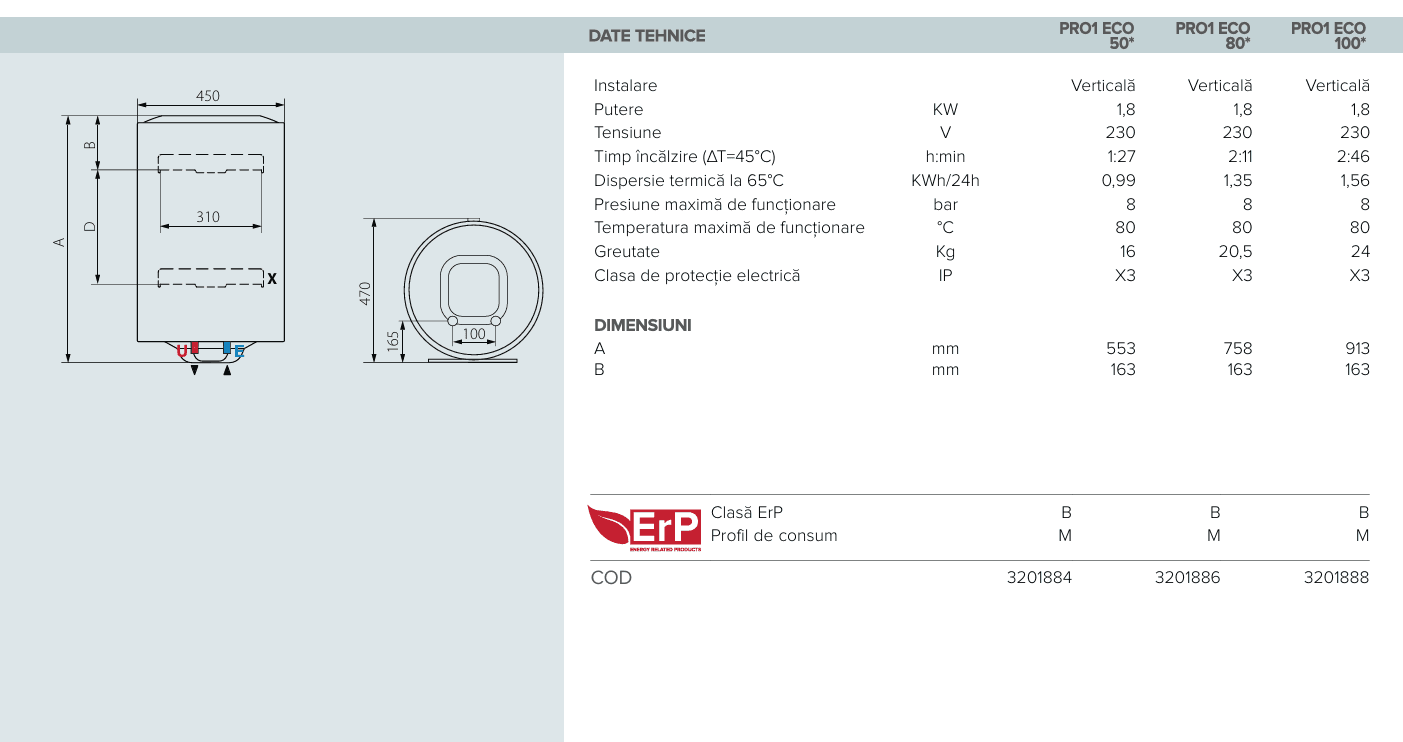
Task: Click product code 3201888
Action: point(1336,577)
